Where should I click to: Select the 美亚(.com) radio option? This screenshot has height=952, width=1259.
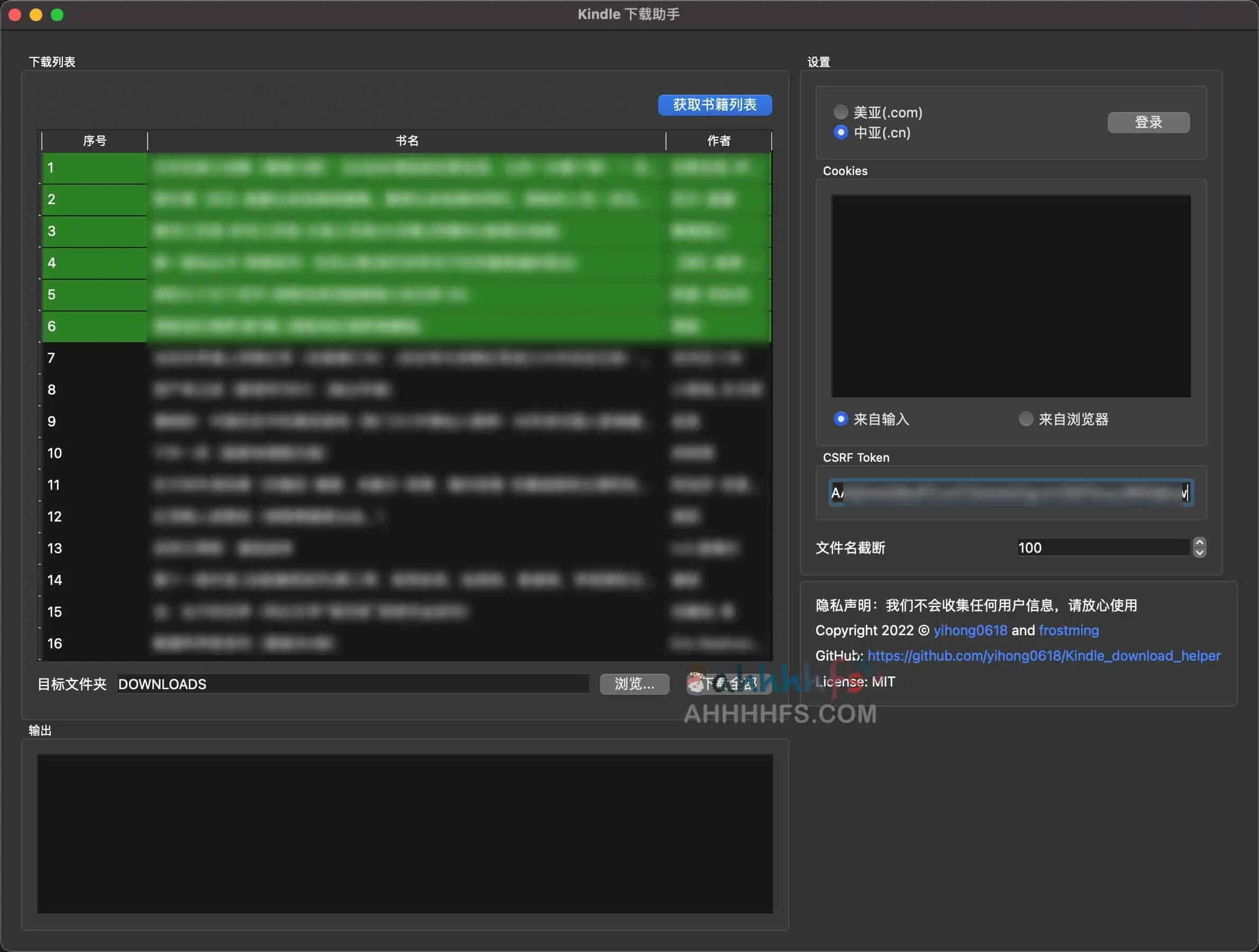click(840, 112)
